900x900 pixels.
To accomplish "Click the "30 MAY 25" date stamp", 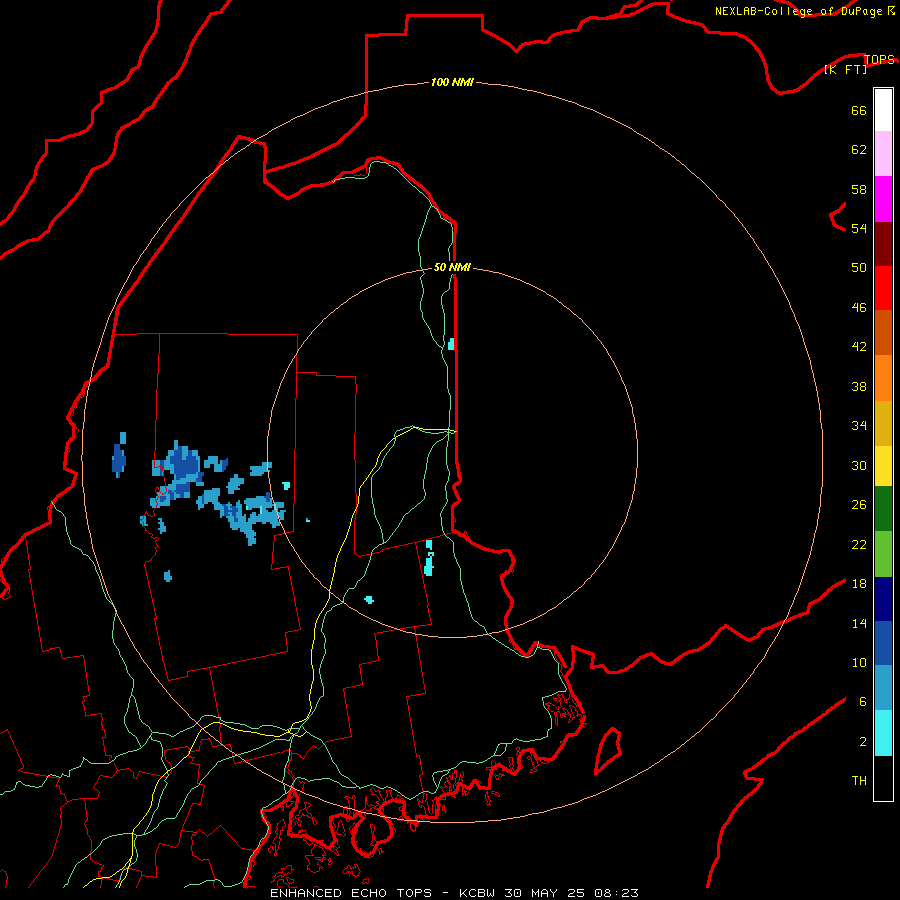I will [544, 893].
